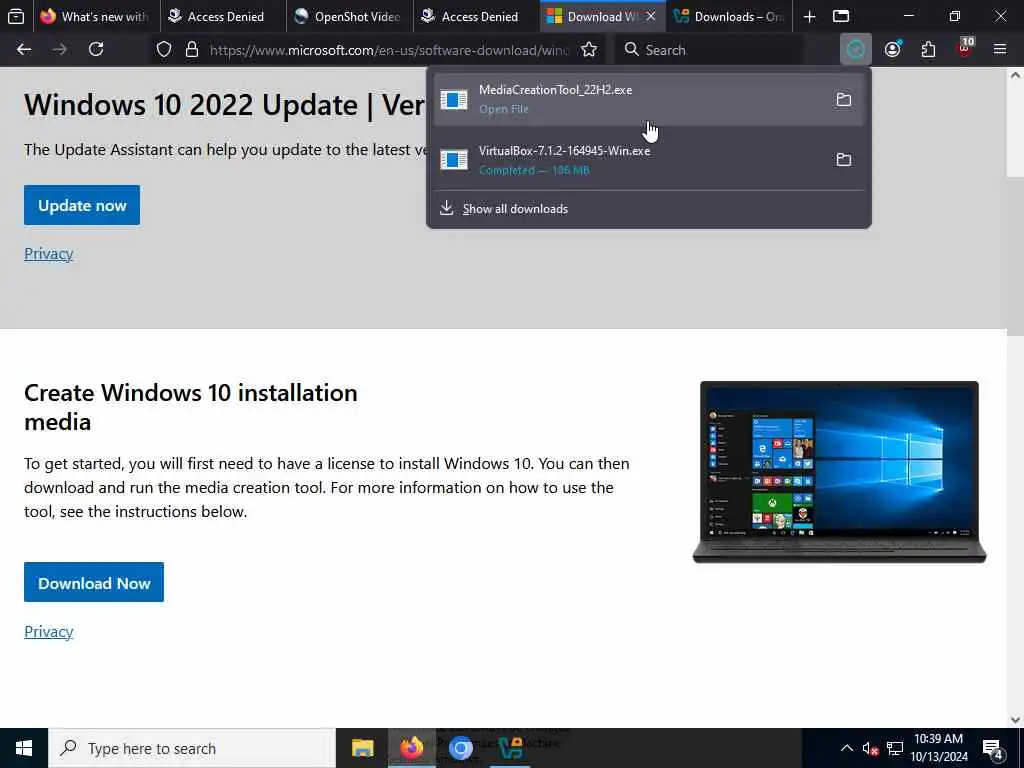Image resolution: width=1024 pixels, height=768 pixels.
Task: Open Privacy link under Download Now
Action: [x=48, y=632]
